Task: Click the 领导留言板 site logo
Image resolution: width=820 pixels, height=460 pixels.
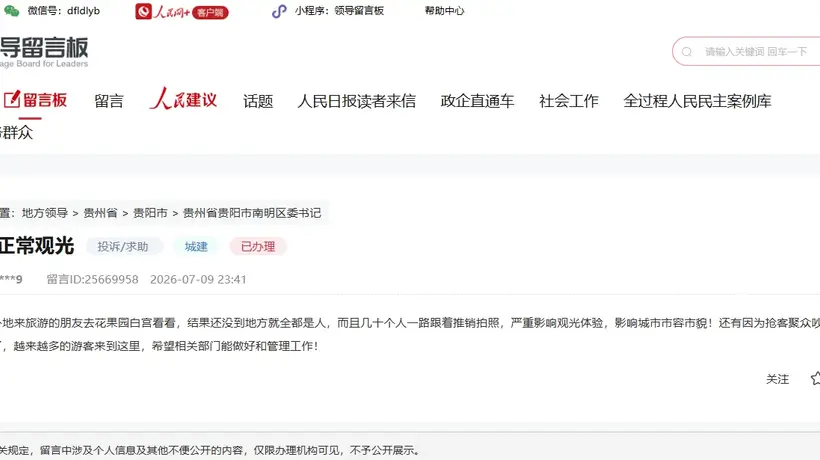Action: click(44, 52)
